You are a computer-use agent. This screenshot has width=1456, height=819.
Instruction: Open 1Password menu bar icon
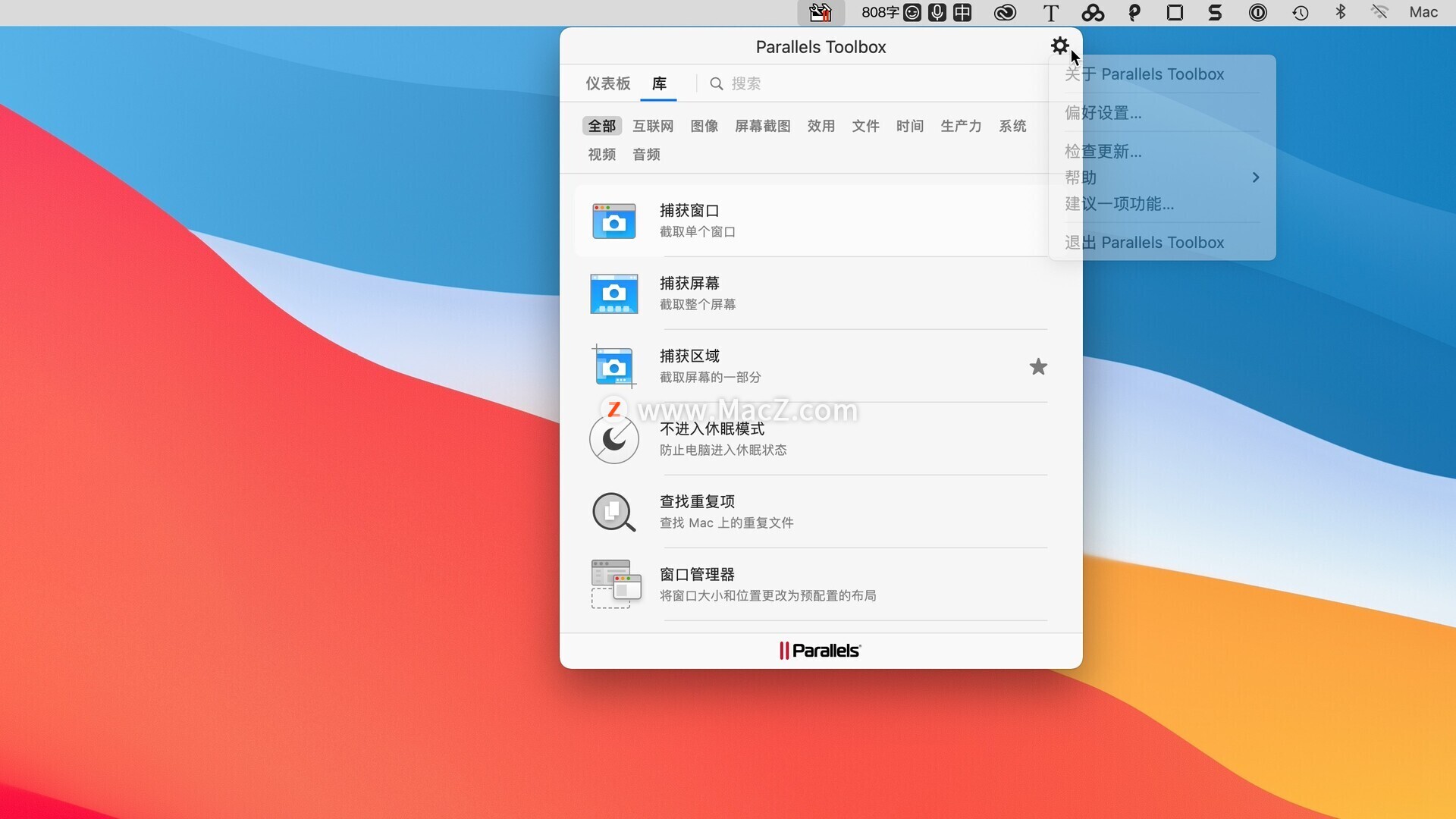tap(1258, 12)
